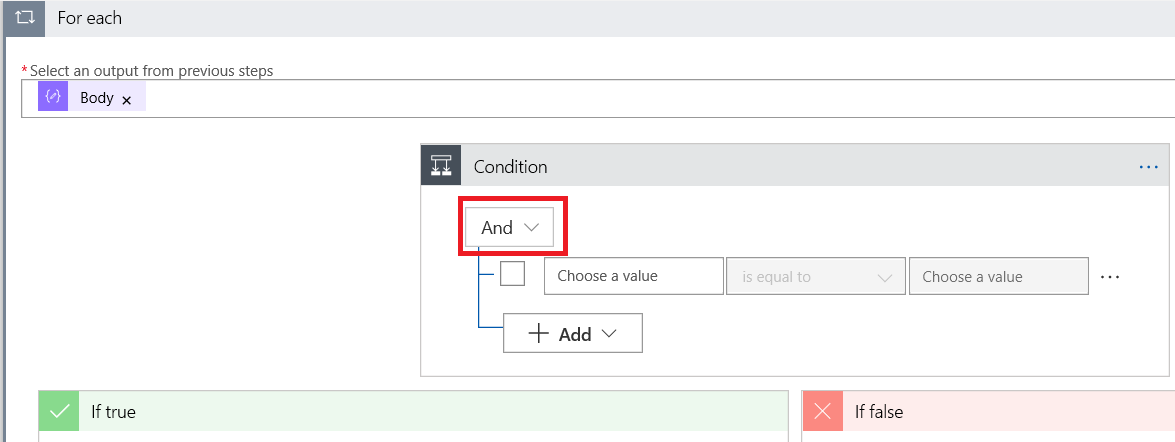The image size is (1175, 442).
Task: Remove the Body token with x
Action: (127, 100)
